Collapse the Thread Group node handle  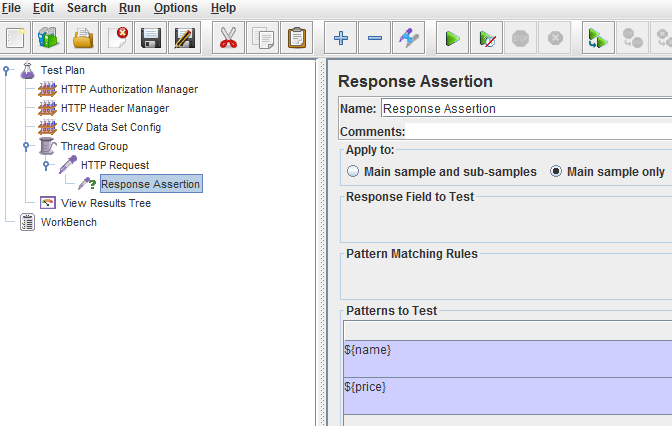pos(27,146)
